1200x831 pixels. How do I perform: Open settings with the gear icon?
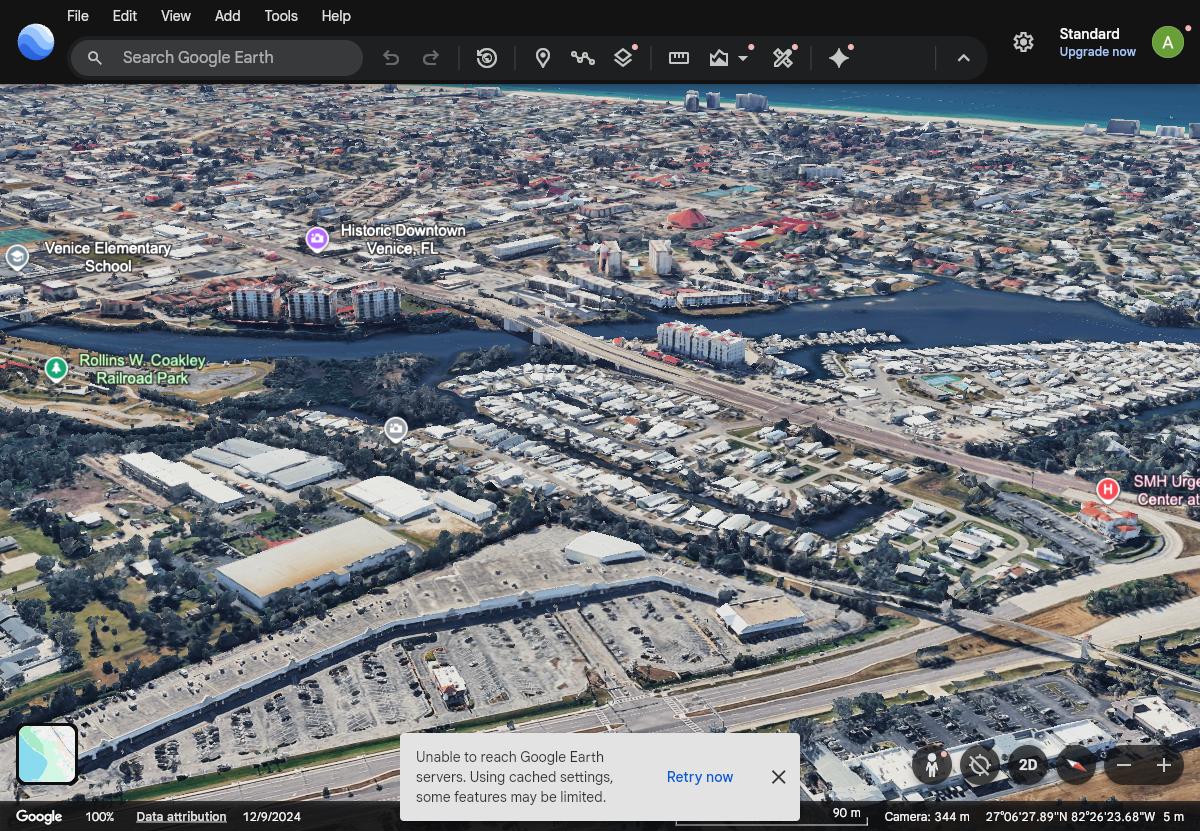click(1023, 42)
